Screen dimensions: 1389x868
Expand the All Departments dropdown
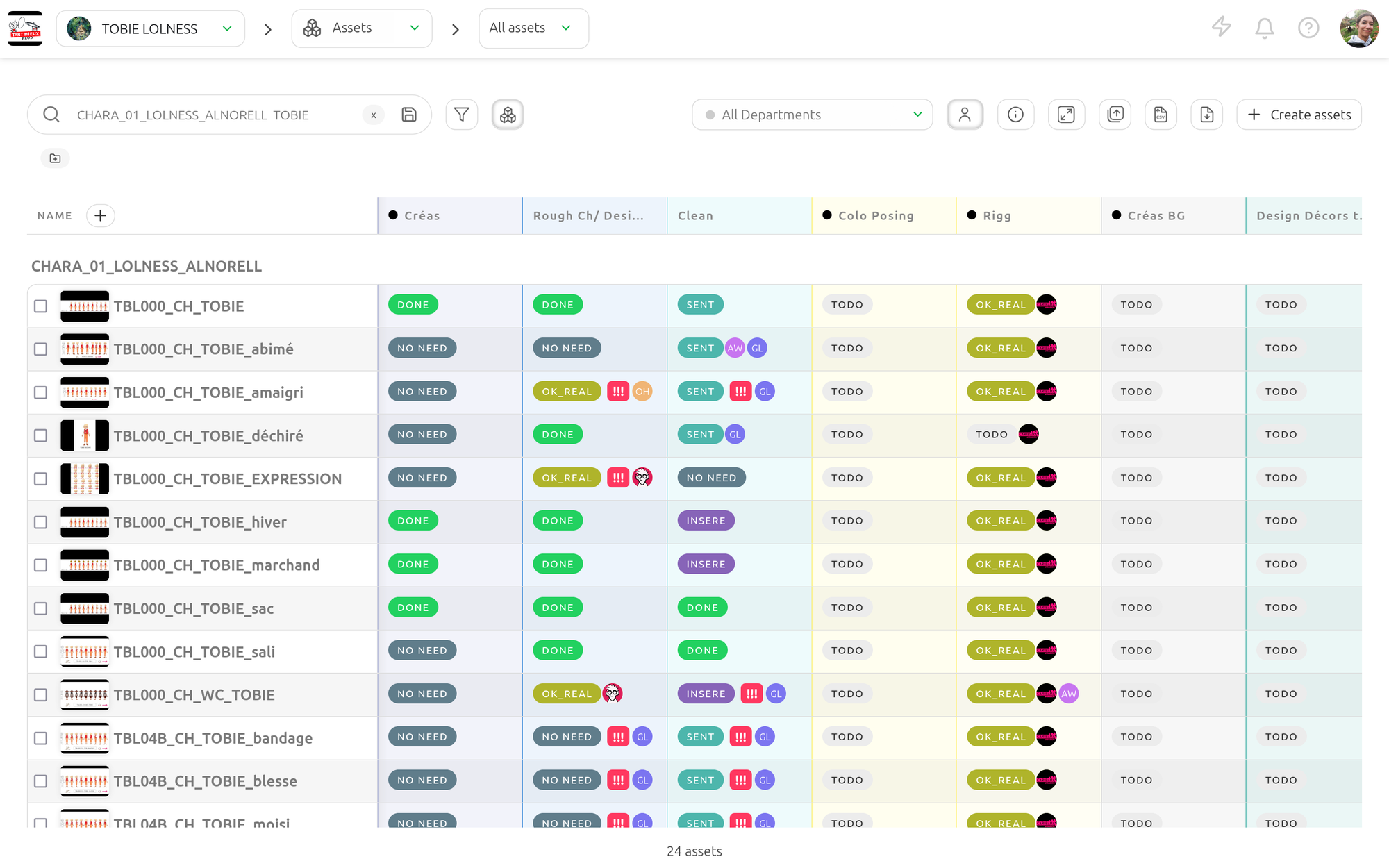click(812, 115)
